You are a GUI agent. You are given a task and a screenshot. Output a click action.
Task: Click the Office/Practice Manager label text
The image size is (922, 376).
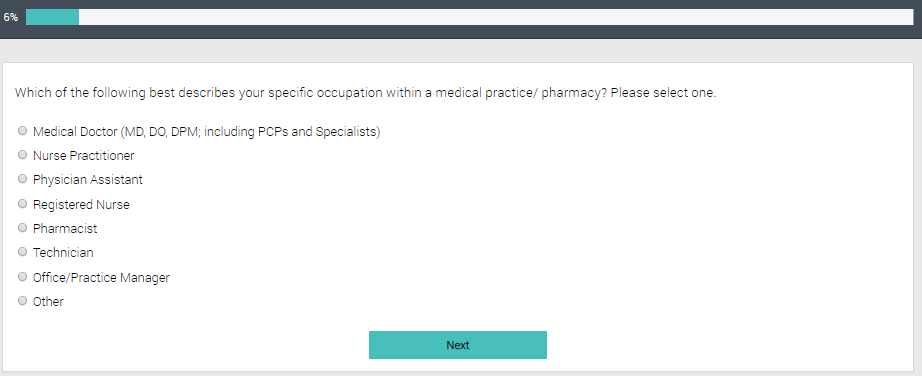click(x=101, y=278)
